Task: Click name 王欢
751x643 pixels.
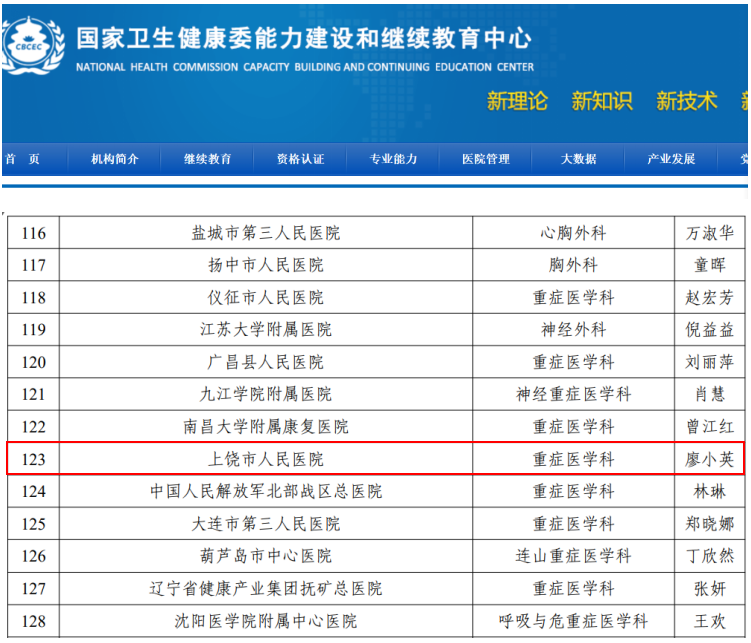Action: (x=709, y=621)
